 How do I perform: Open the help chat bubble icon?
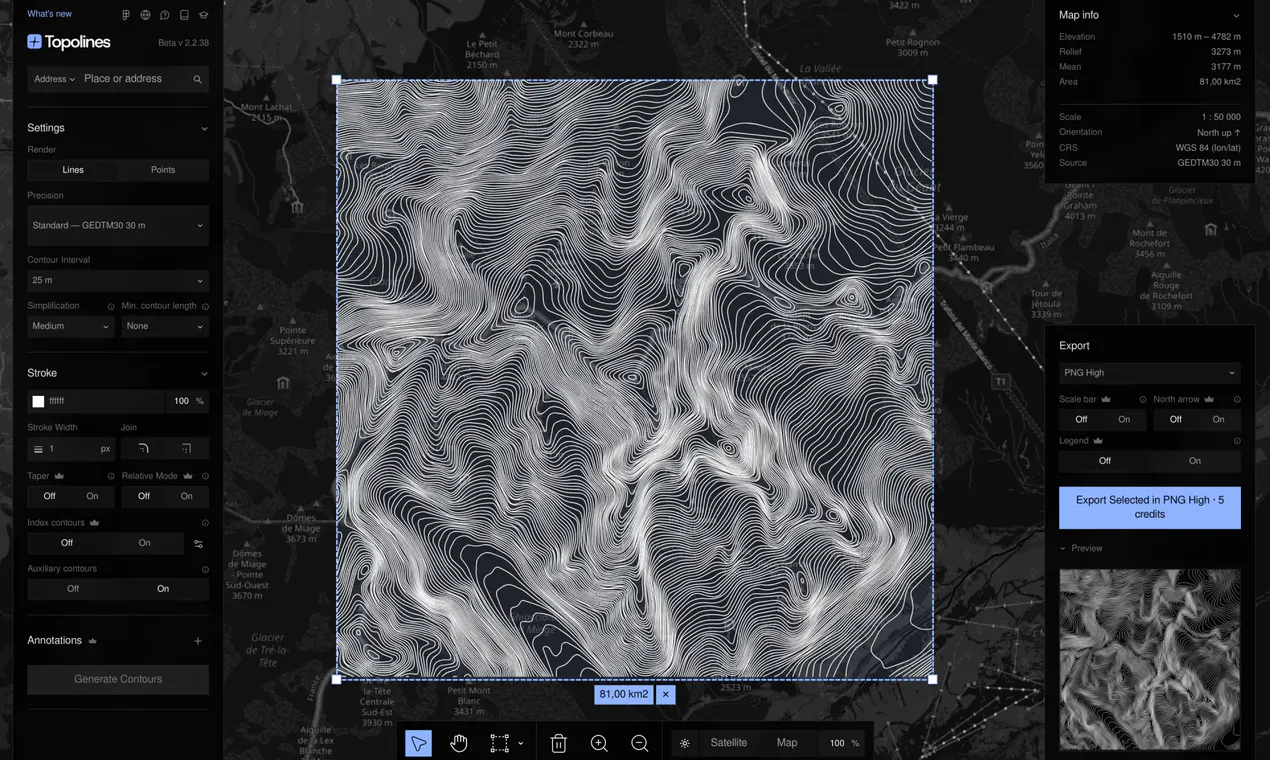[165, 15]
